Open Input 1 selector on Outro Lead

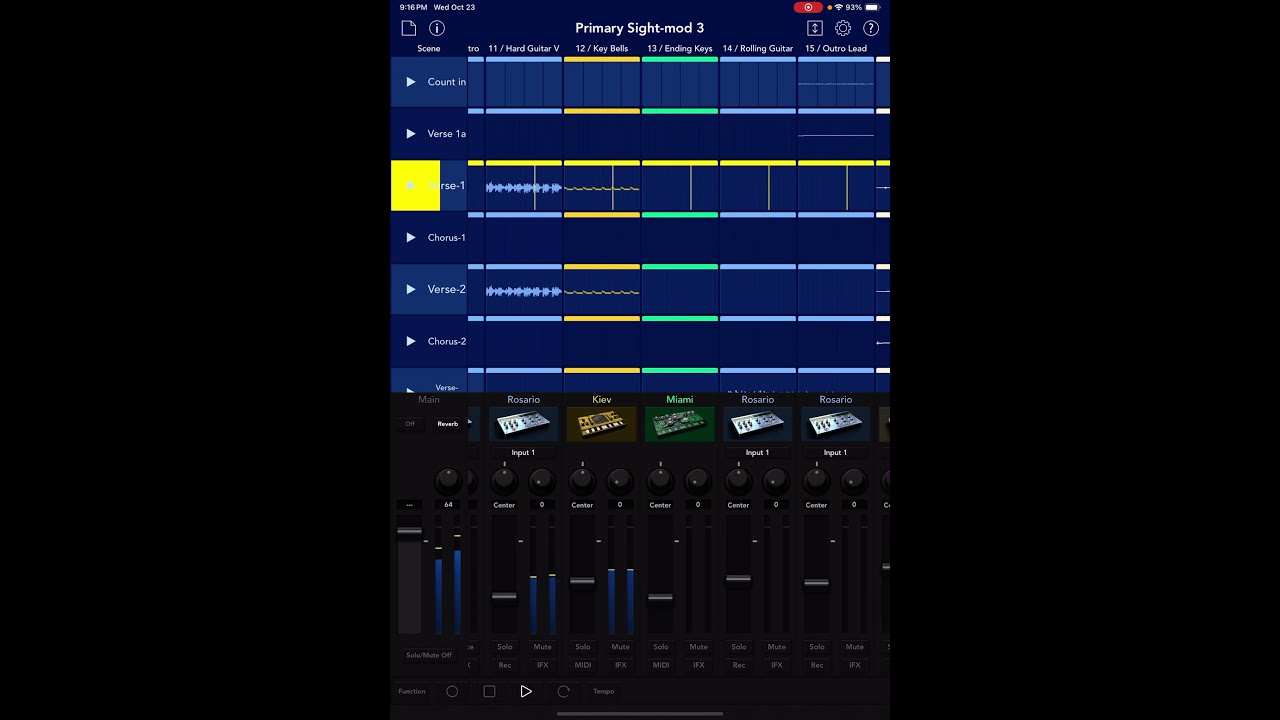pos(835,453)
